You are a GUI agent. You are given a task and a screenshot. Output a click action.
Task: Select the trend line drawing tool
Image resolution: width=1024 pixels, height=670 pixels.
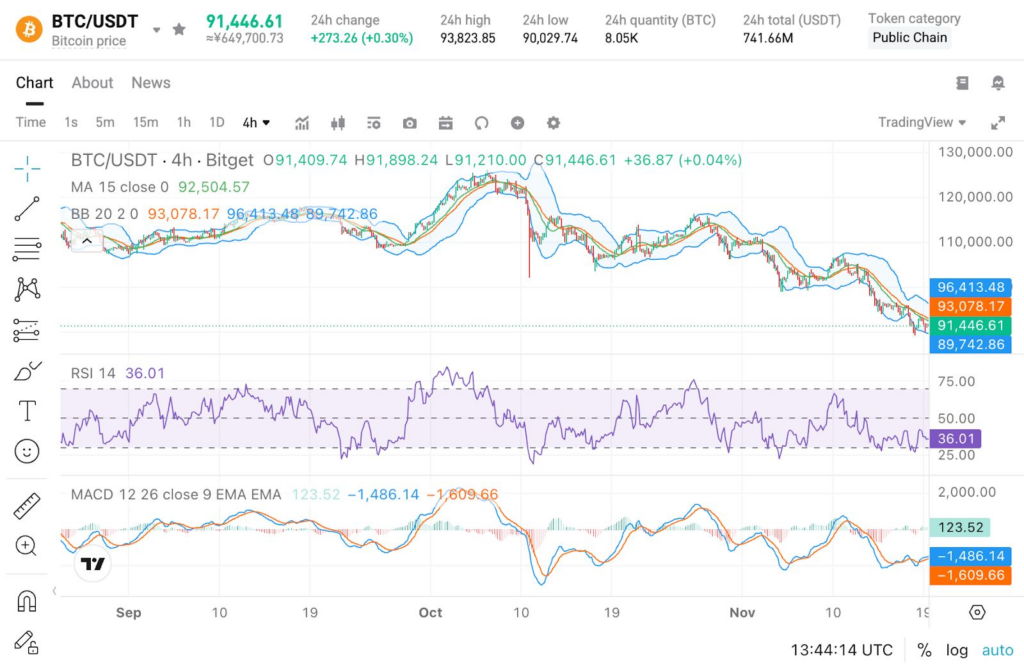(27, 208)
